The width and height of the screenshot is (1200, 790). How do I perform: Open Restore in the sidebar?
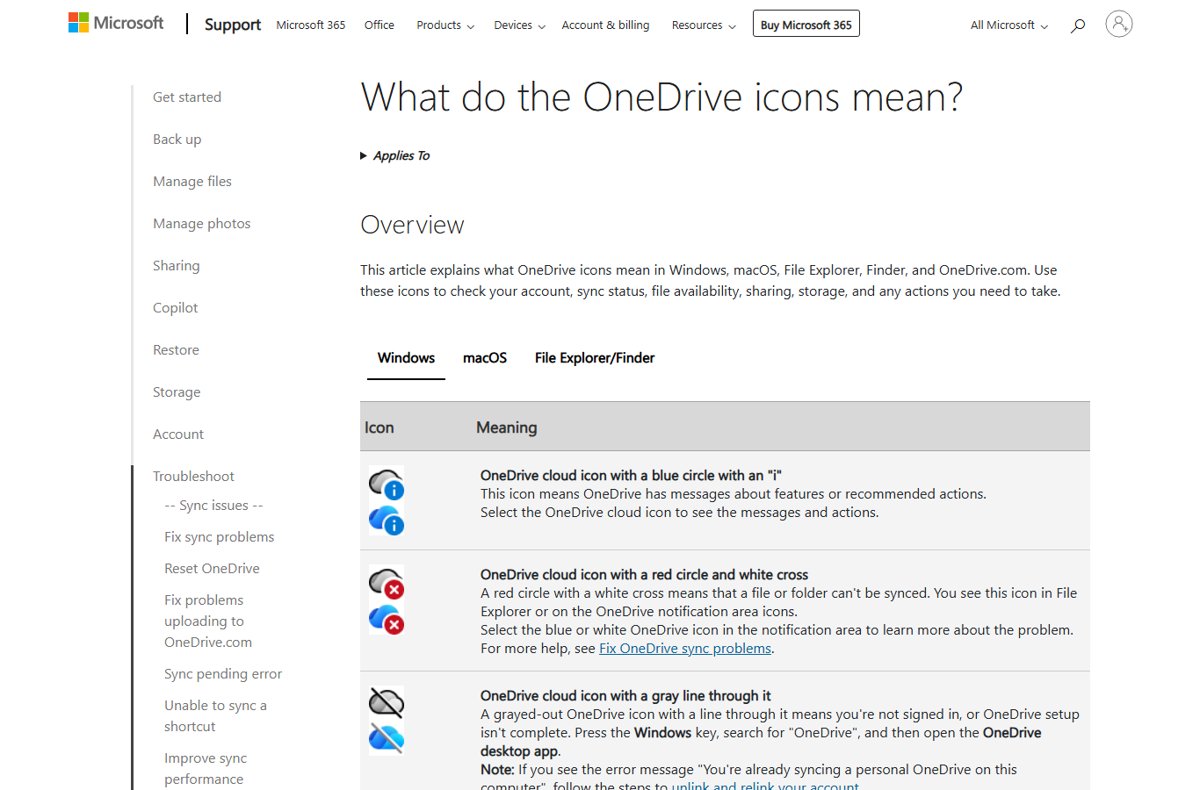(176, 350)
